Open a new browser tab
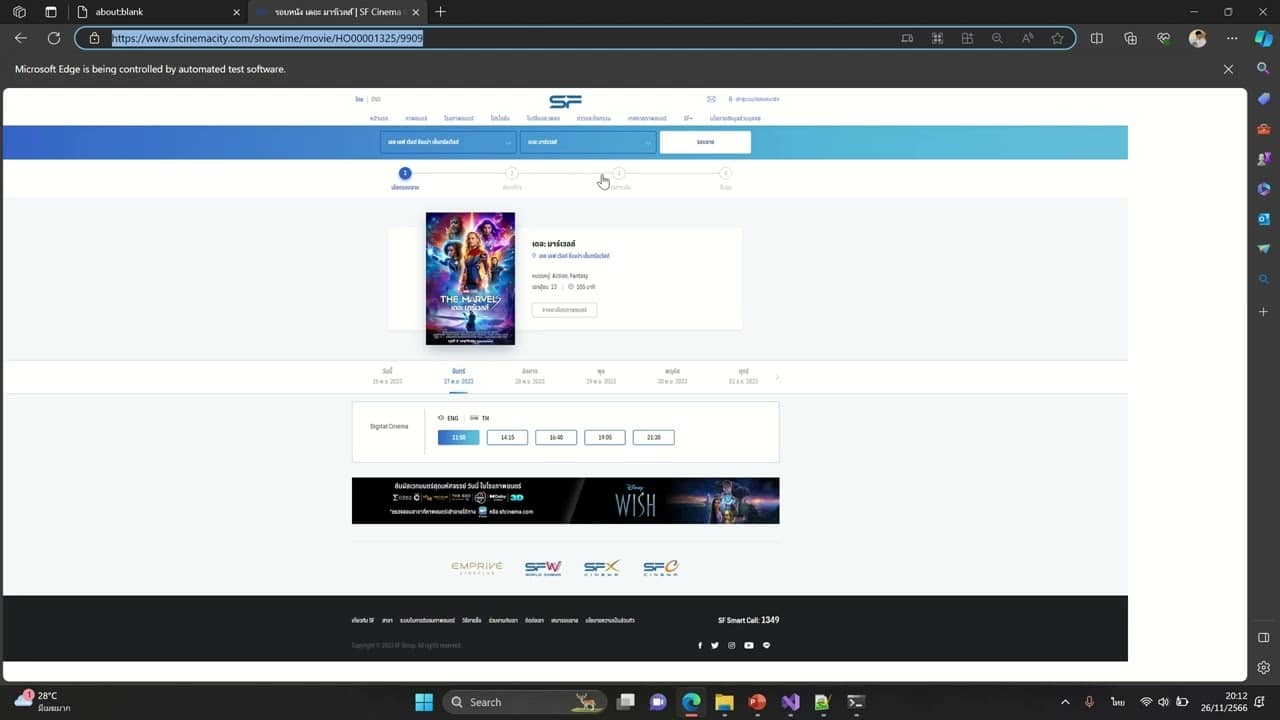This screenshot has width=1280, height=720. pyautogui.click(x=441, y=12)
